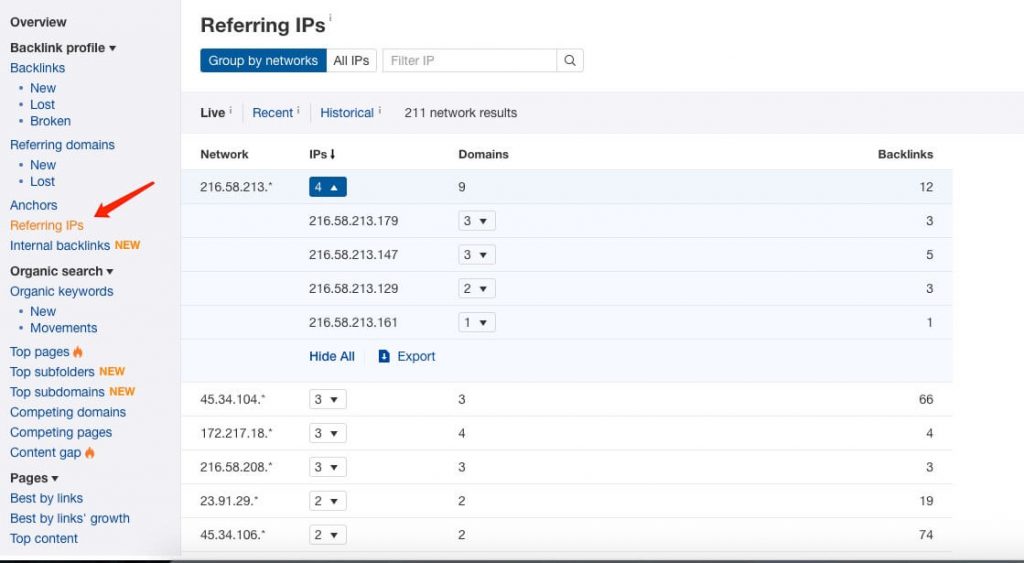Open Anchors in sidebar
Image resolution: width=1024 pixels, height=563 pixels.
[33, 205]
